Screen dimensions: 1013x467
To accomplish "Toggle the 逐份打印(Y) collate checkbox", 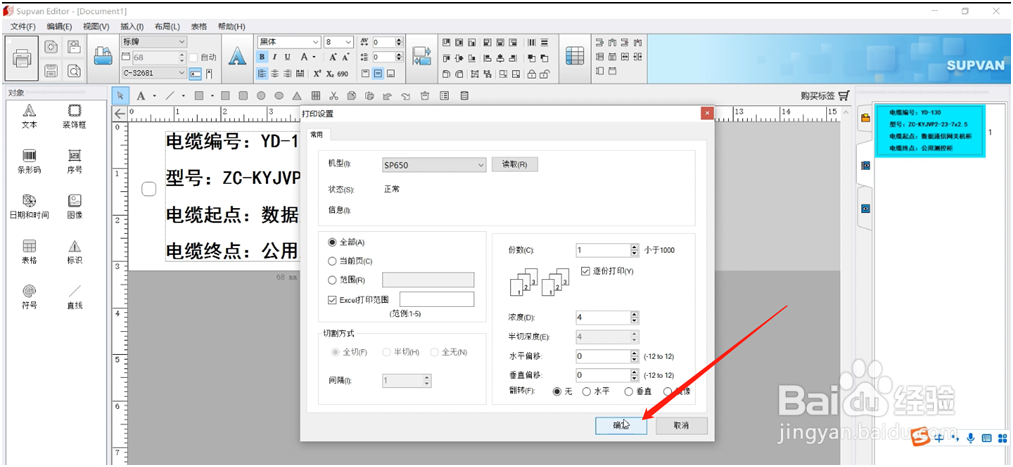I will coord(586,271).
